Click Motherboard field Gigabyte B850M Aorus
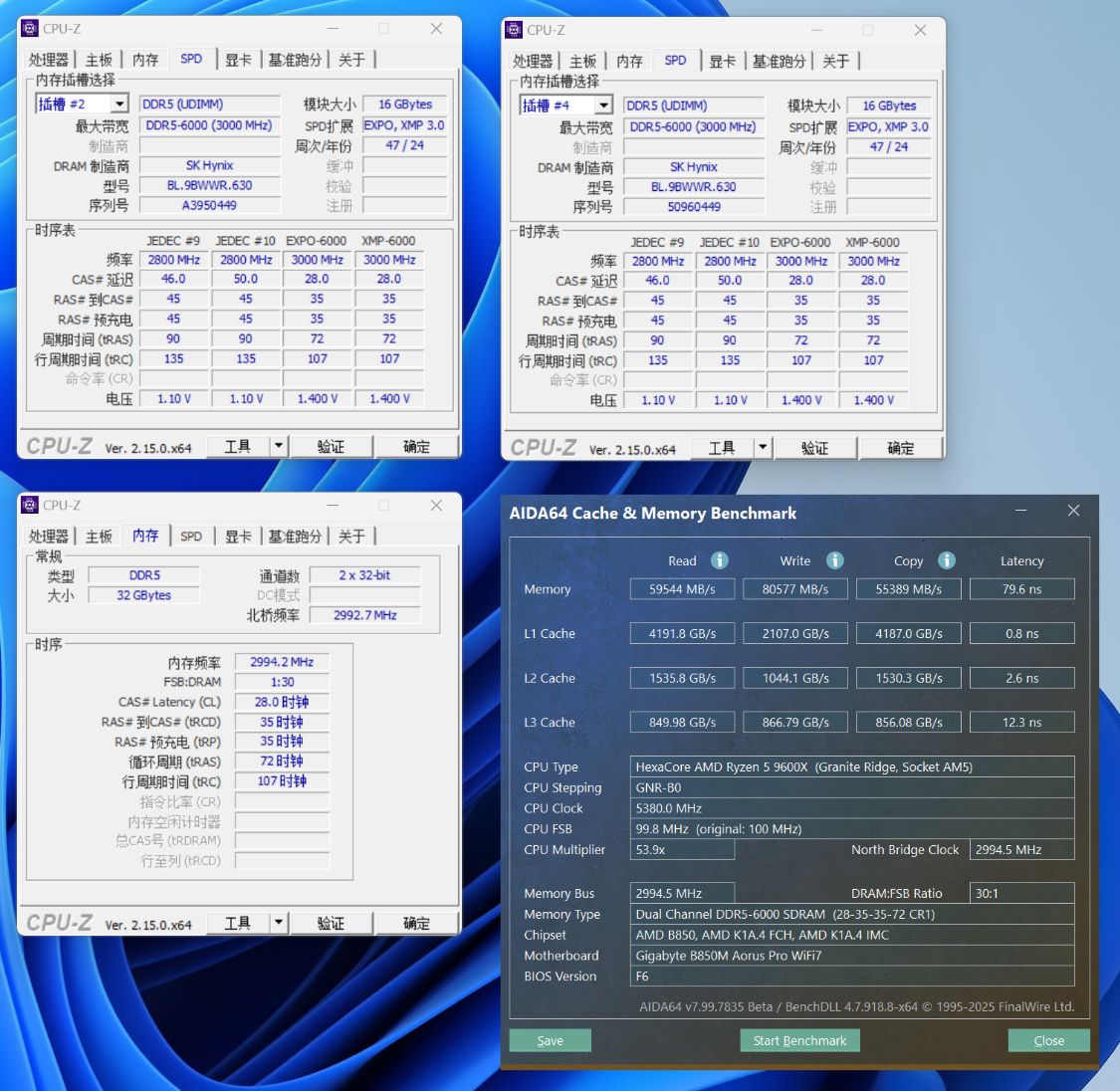 pyautogui.click(x=852, y=956)
